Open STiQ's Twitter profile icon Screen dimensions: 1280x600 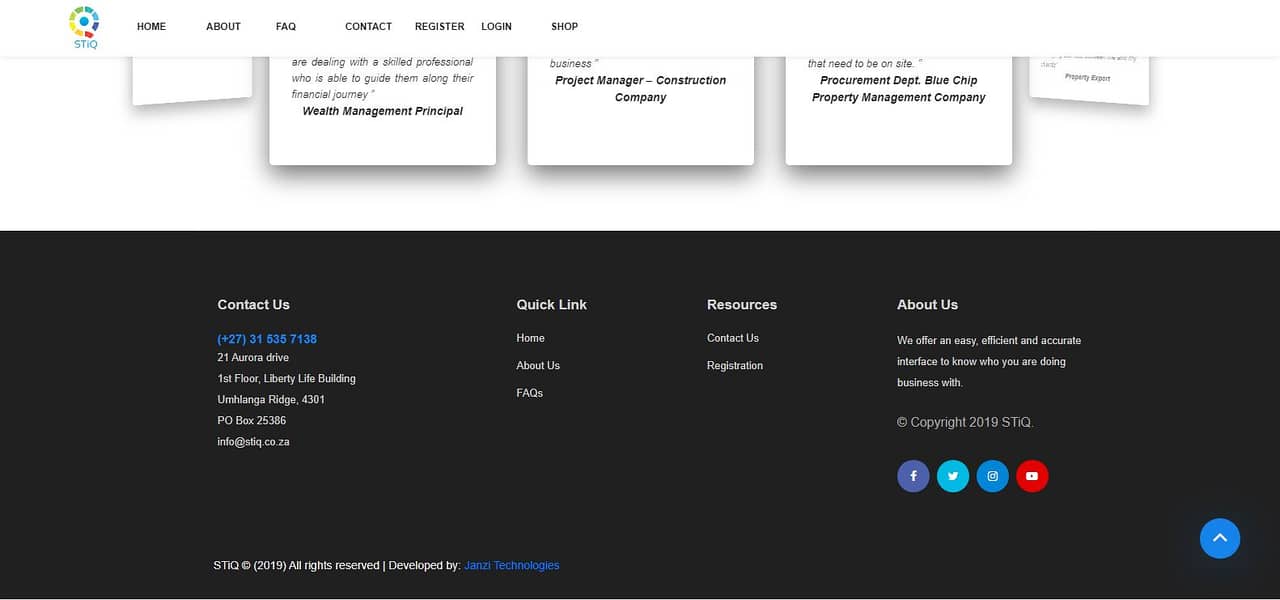point(952,476)
